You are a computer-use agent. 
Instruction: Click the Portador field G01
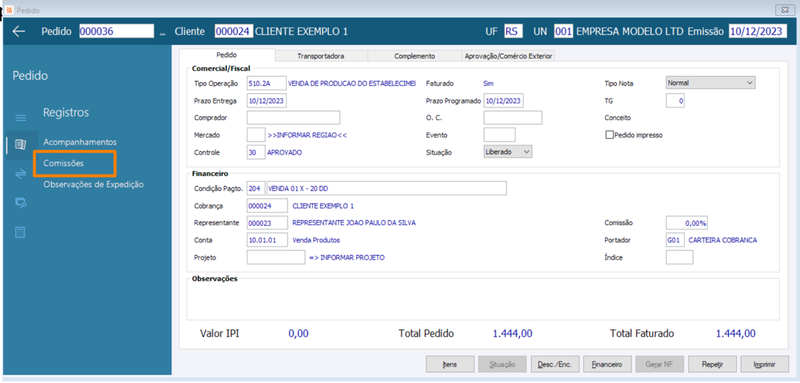tap(676, 240)
